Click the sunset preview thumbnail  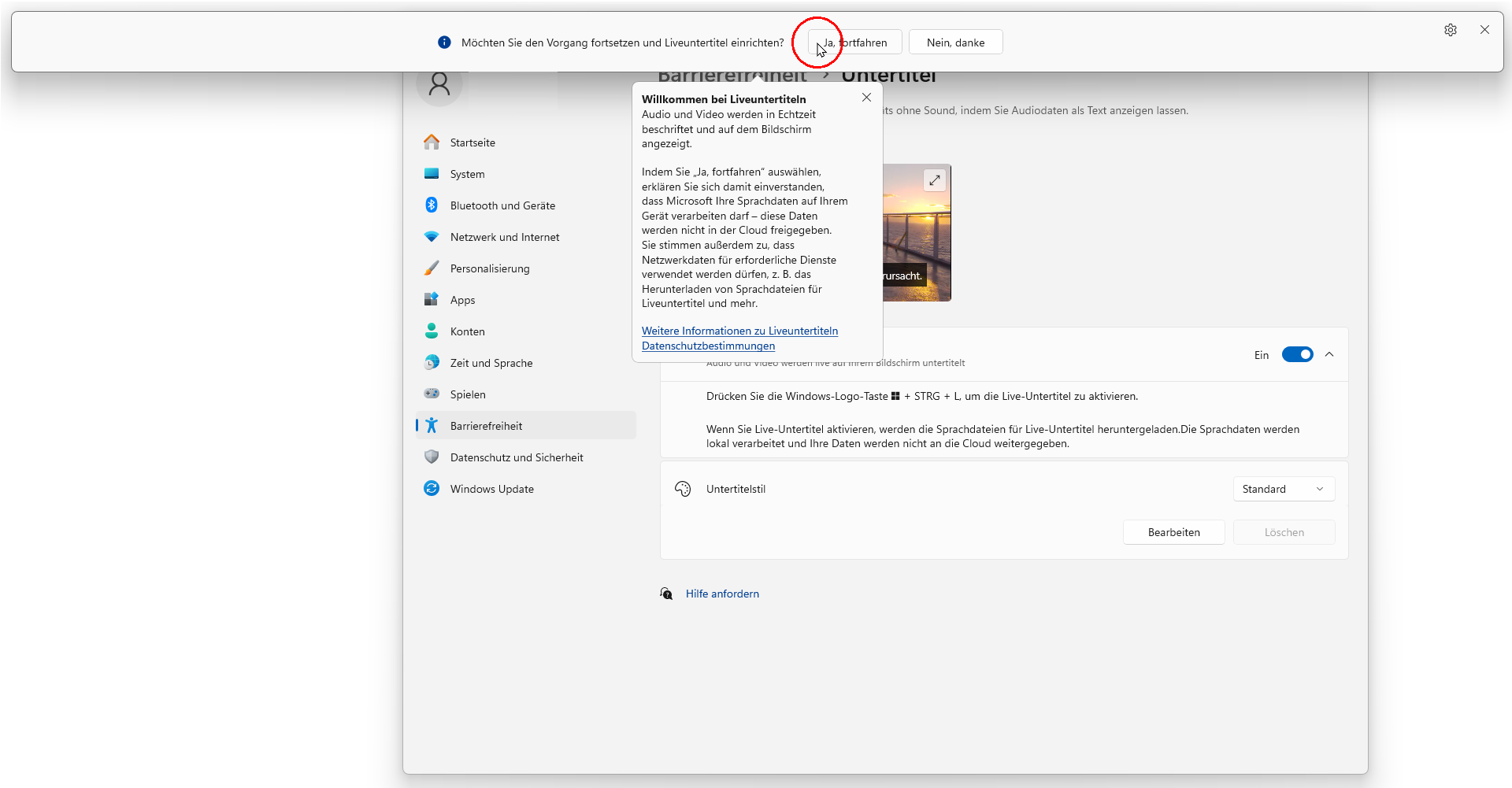(917, 232)
